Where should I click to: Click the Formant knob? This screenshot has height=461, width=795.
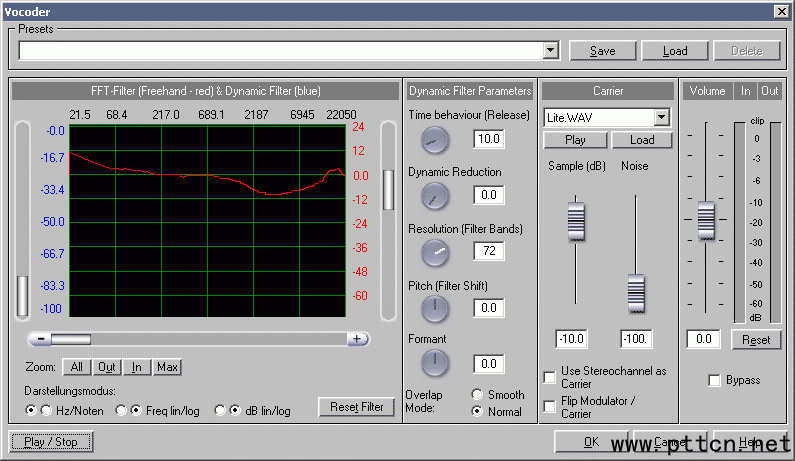(435, 363)
